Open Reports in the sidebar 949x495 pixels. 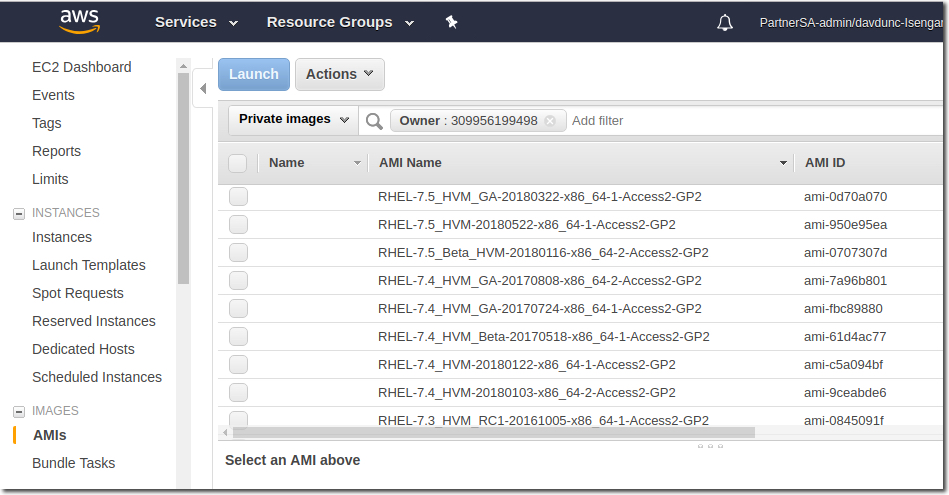pos(56,151)
